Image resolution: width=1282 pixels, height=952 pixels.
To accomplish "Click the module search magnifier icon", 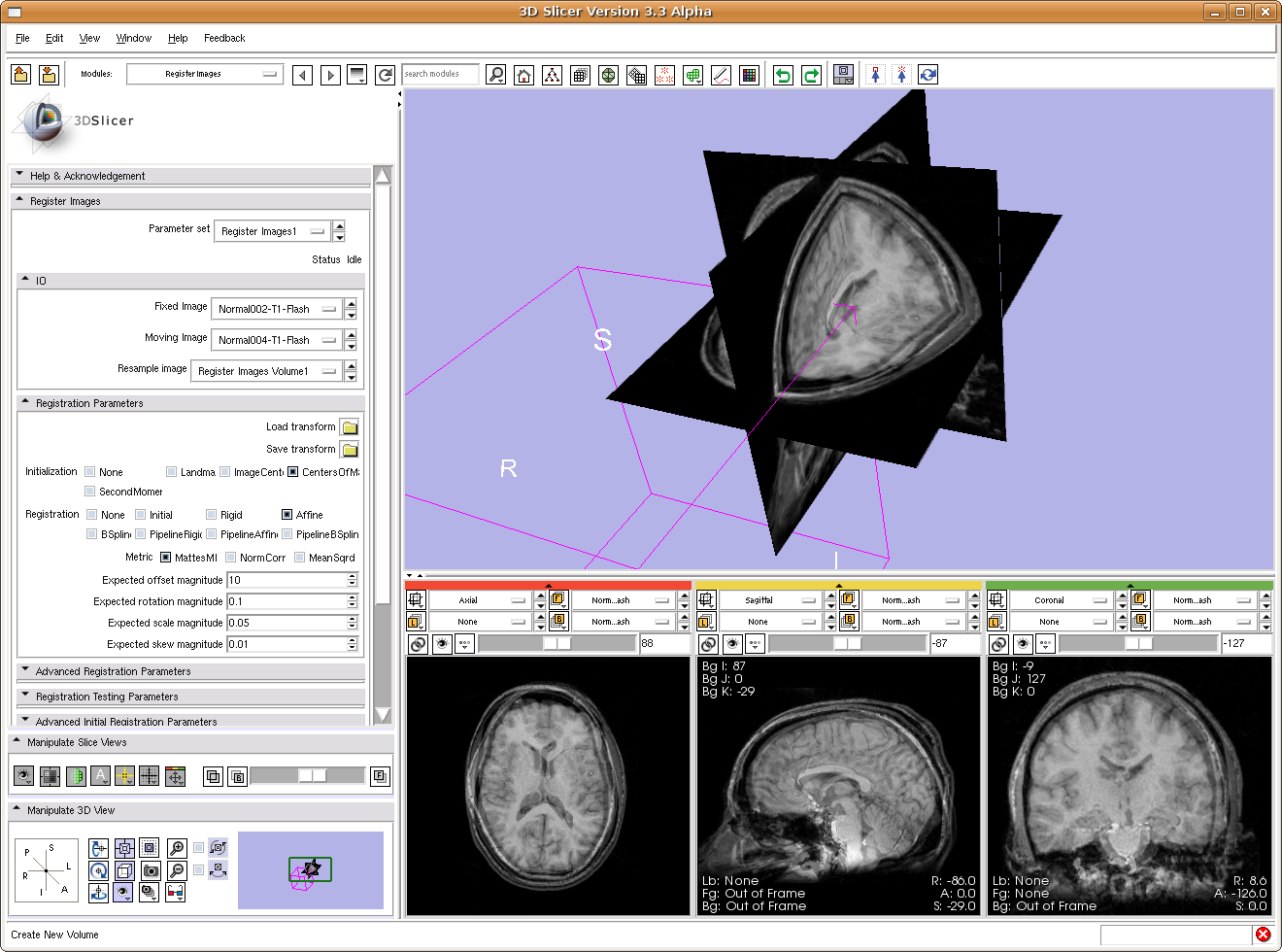I will click(495, 75).
